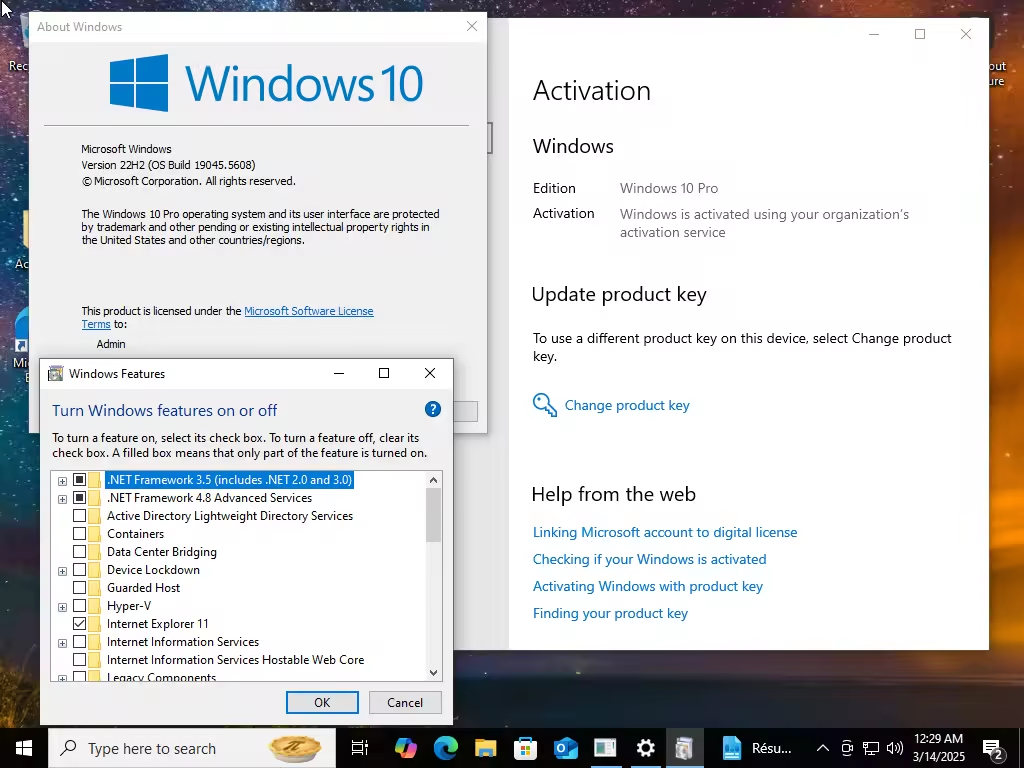Expand the Internet Information Services node
The height and width of the screenshot is (768, 1024).
coord(62,643)
